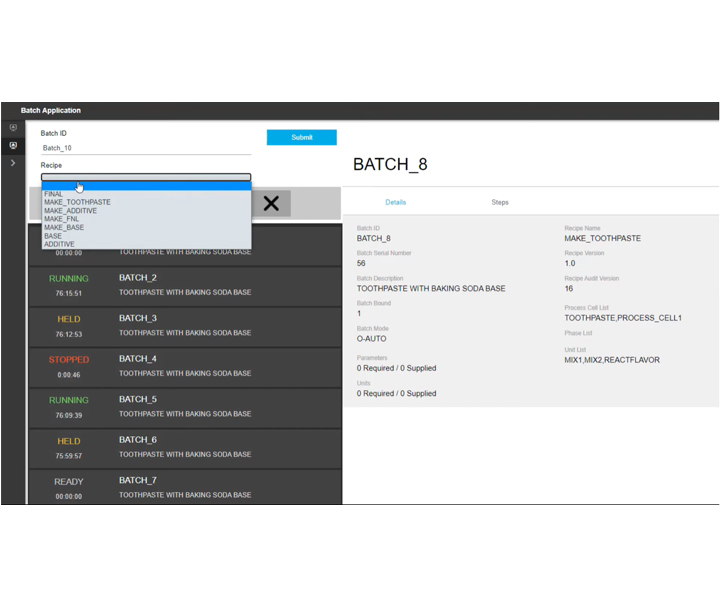The width and height of the screenshot is (720, 607).
Task: Select the highlighted second sidebar icon
Action: pos(13,146)
